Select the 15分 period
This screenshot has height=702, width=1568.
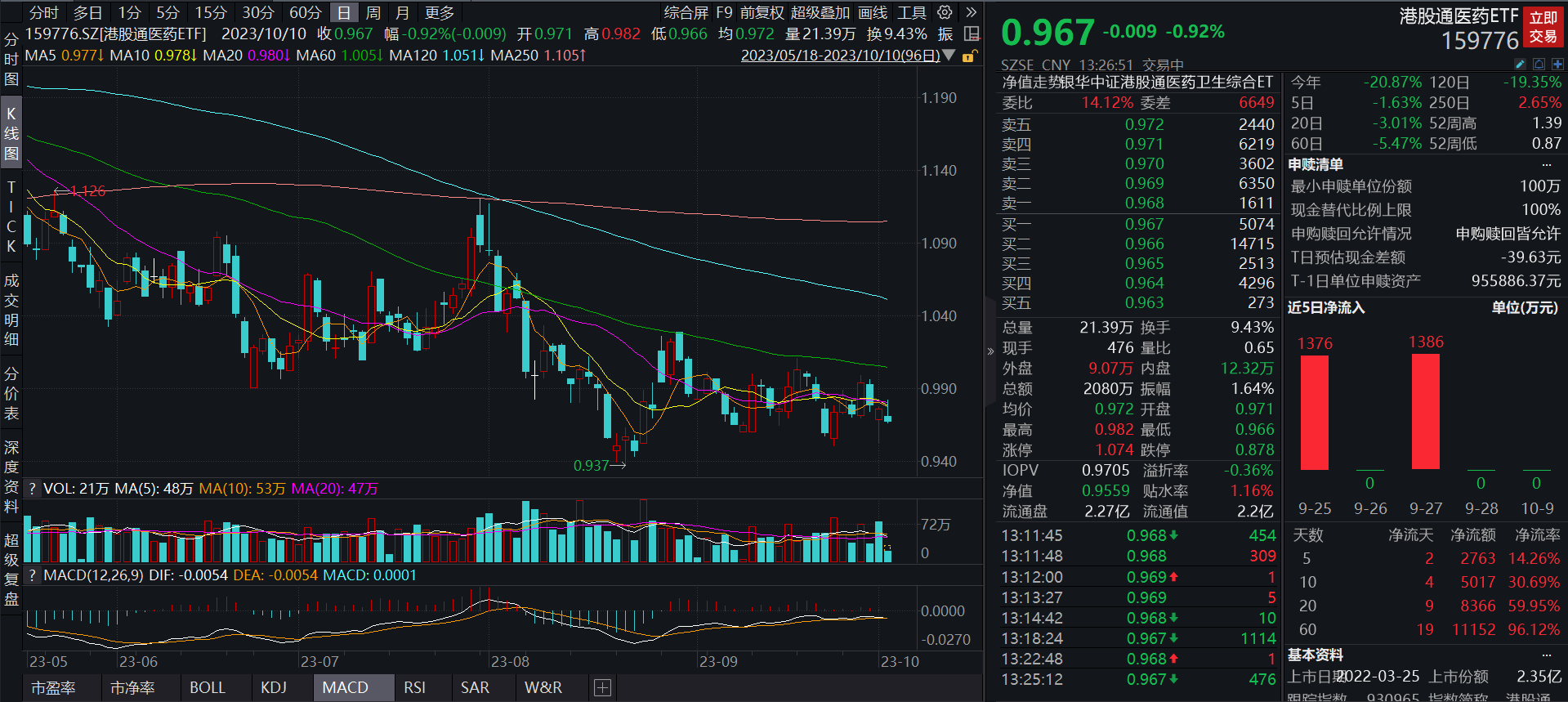tap(211, 12)
